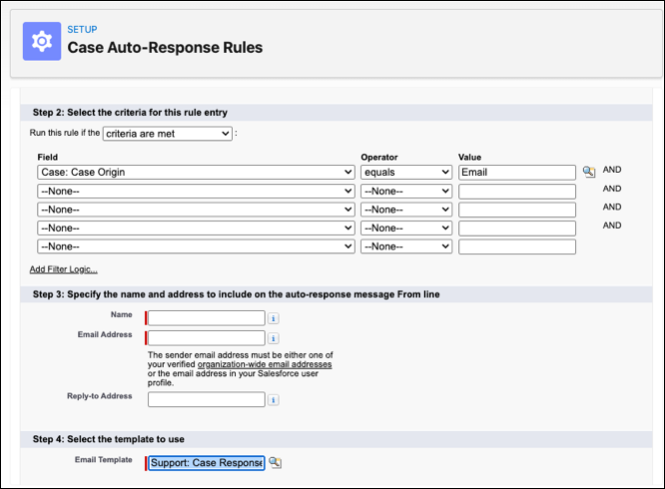The image size is (665, 489).
Task: Open the fourth row Field dropdown
Action: pos(196,228)
